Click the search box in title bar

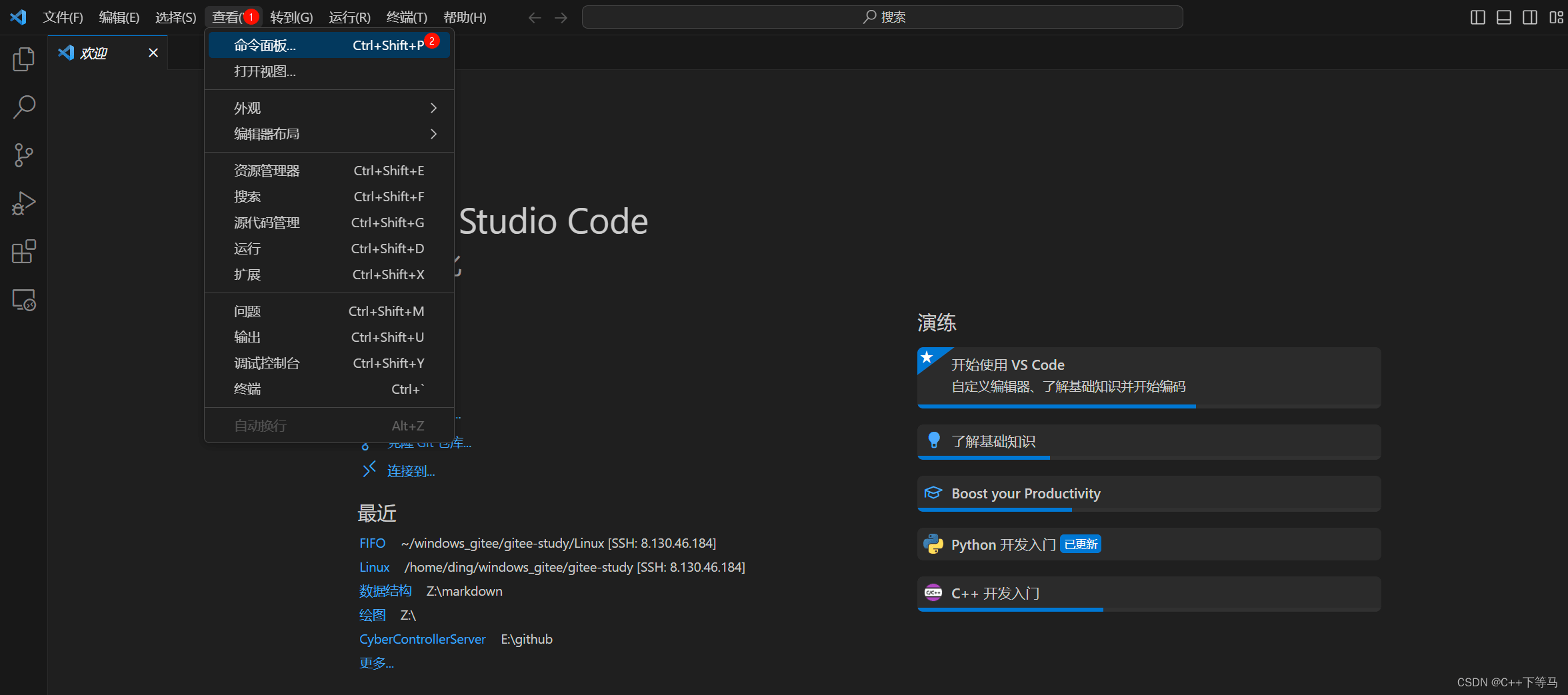tap(883, 17)
